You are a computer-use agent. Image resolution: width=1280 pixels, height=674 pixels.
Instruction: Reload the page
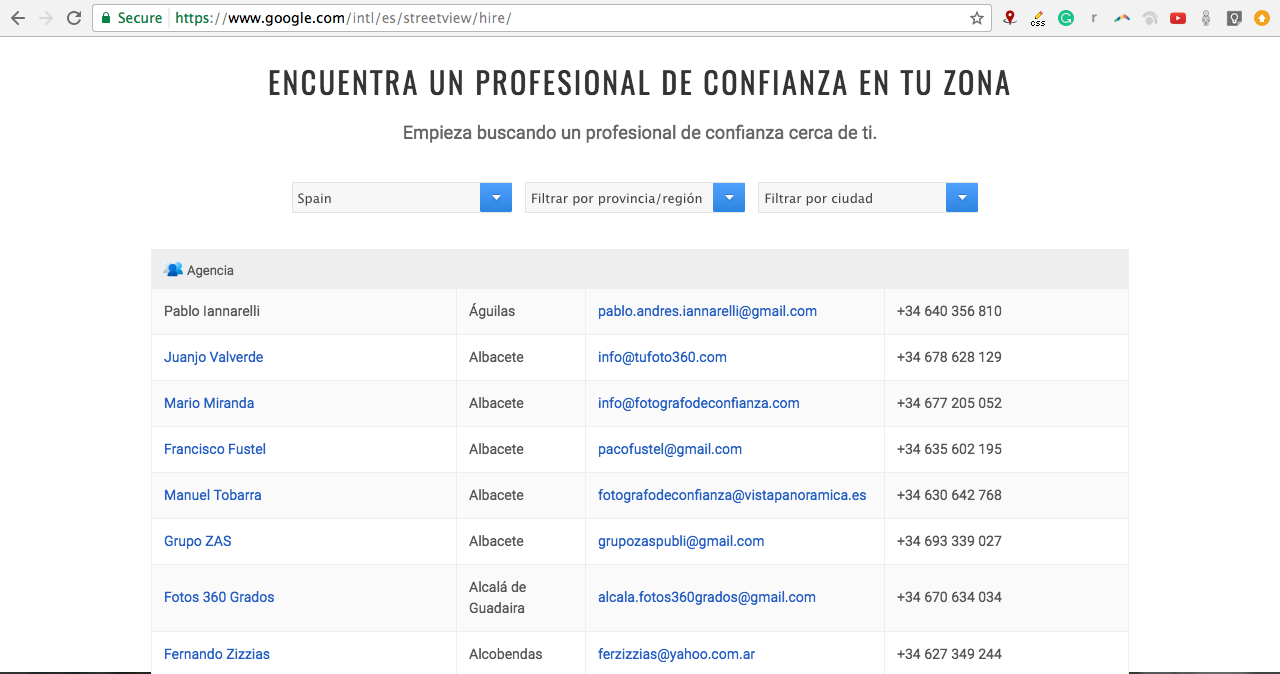click(x=74, y=18)
